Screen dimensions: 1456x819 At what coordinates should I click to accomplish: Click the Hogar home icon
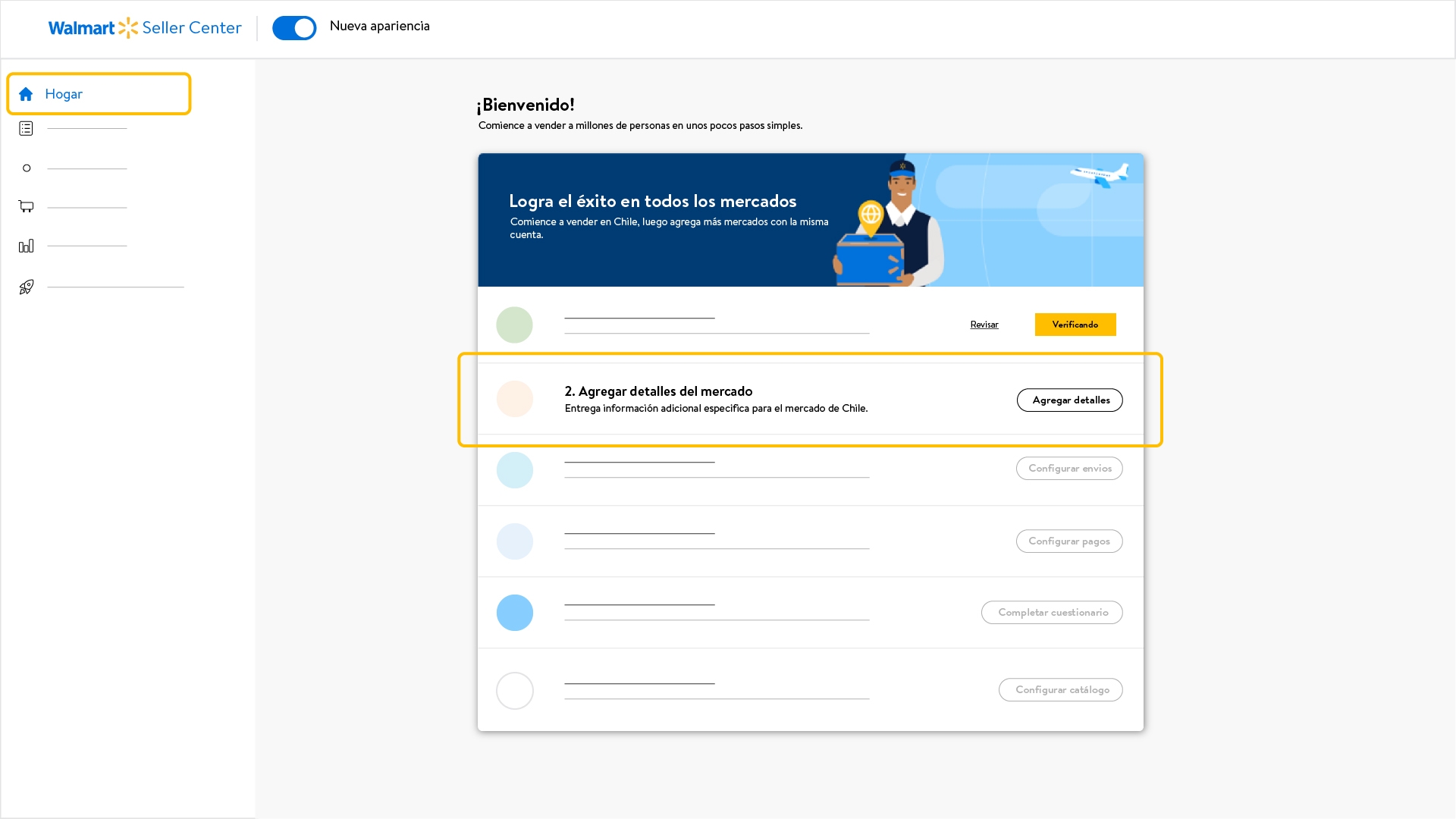[x=26, y=94]
